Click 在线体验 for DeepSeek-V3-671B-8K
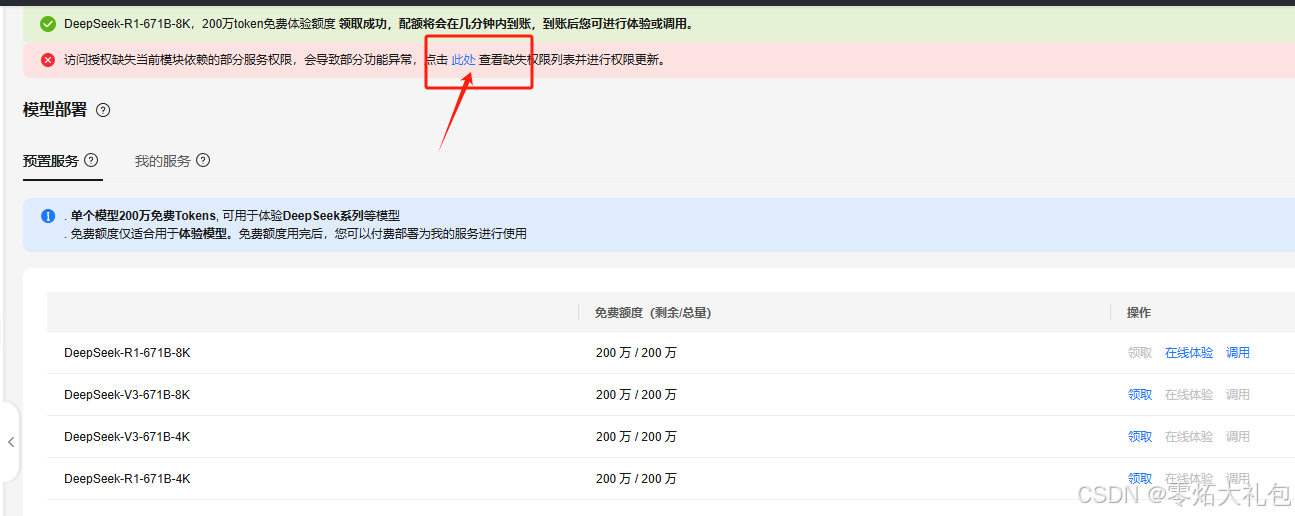1295x516 pixels. pos(1189,395)
